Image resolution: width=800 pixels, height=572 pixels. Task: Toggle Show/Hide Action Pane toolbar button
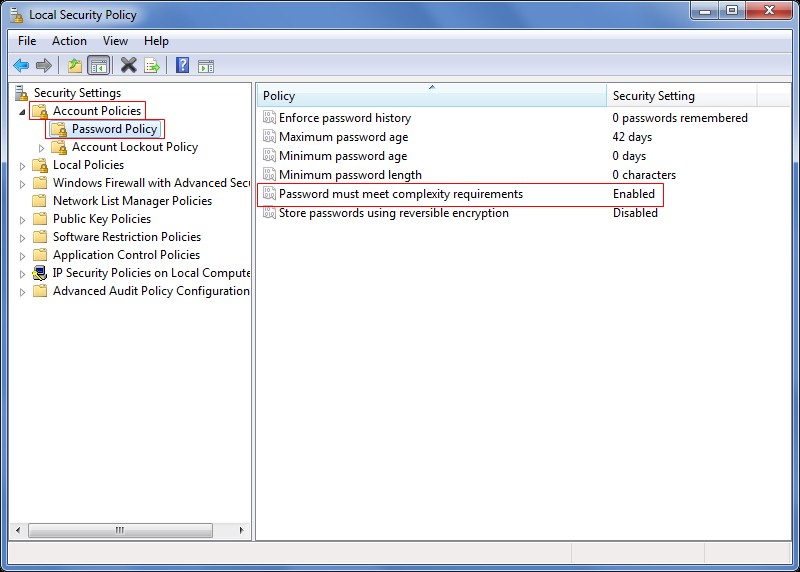pyautogui.click(x=206, y=66)
